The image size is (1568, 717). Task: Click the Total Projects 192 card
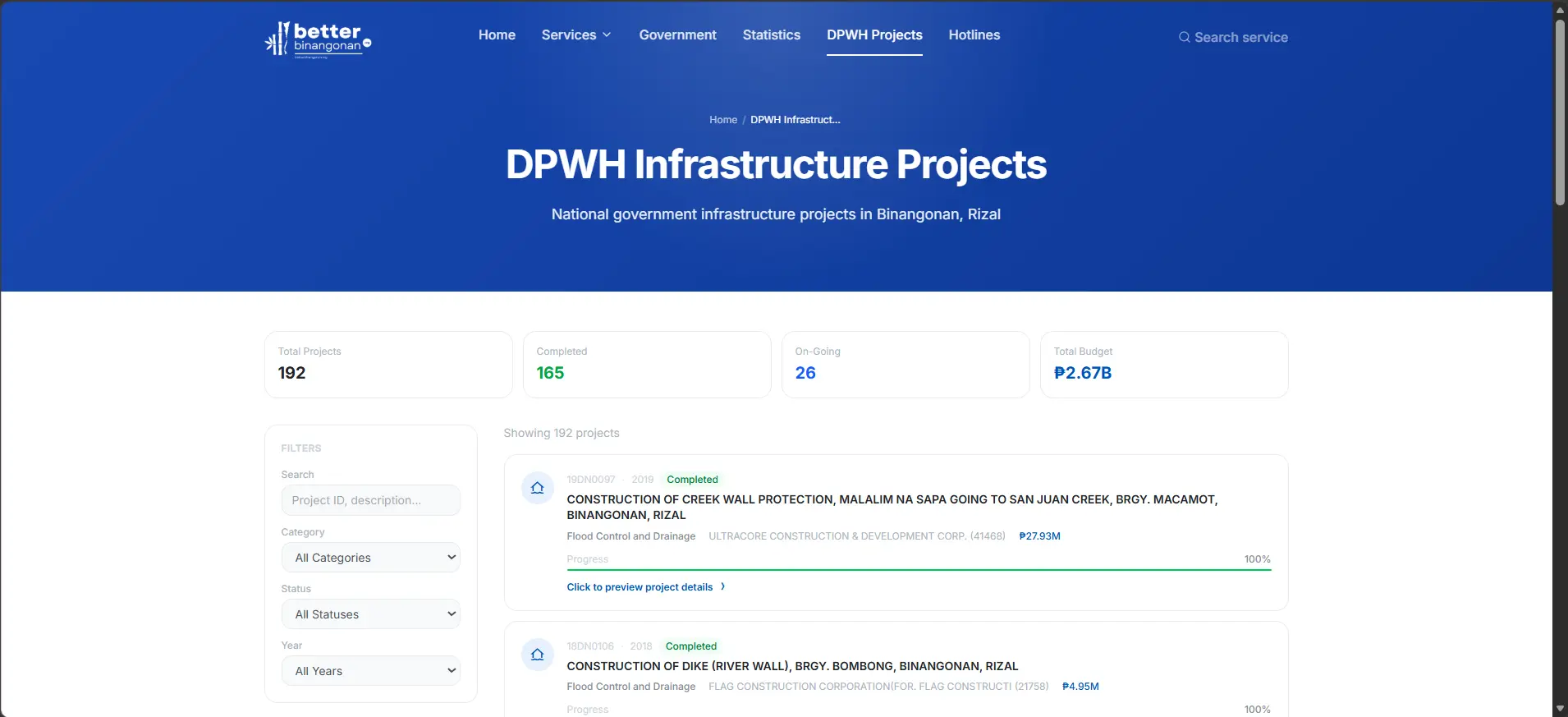click(x=388, y=365)
